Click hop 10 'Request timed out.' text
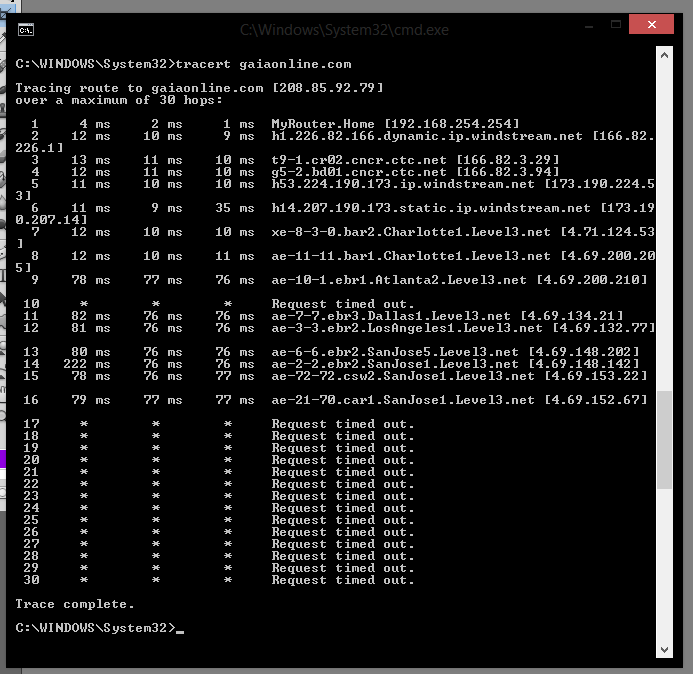 (x=343, y=304)
